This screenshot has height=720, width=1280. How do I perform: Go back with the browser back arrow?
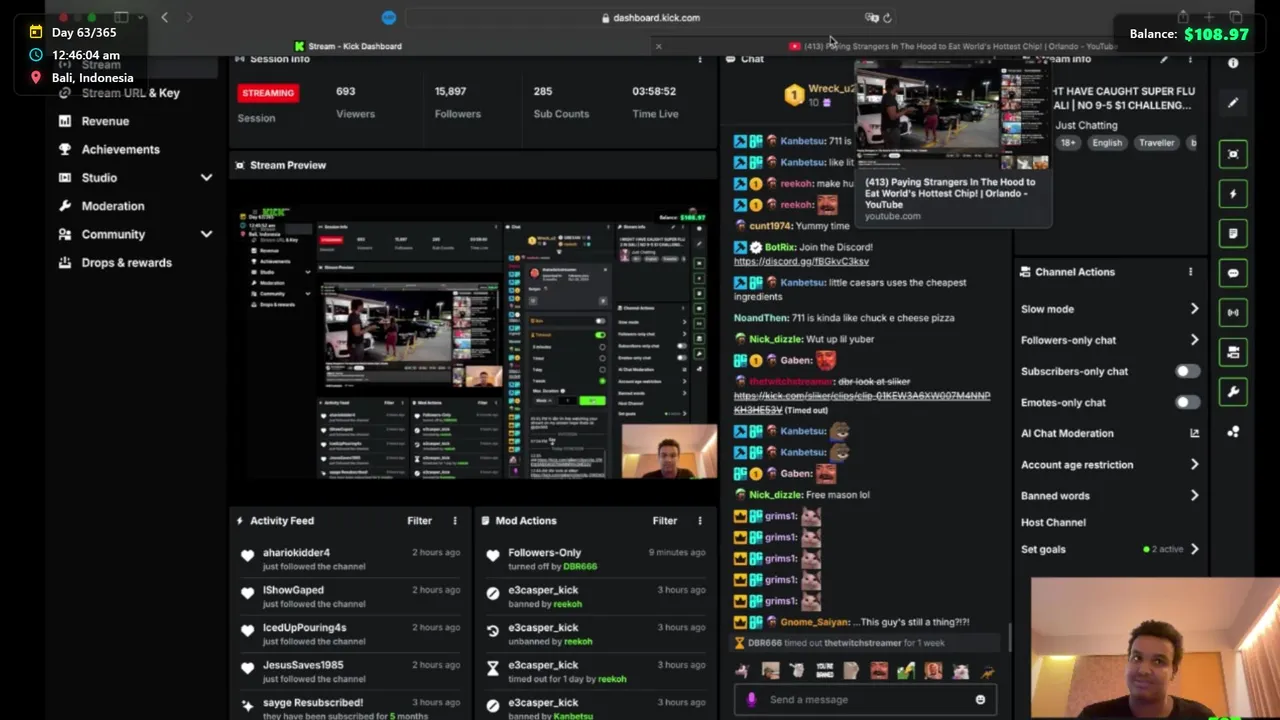click(165, 17)
